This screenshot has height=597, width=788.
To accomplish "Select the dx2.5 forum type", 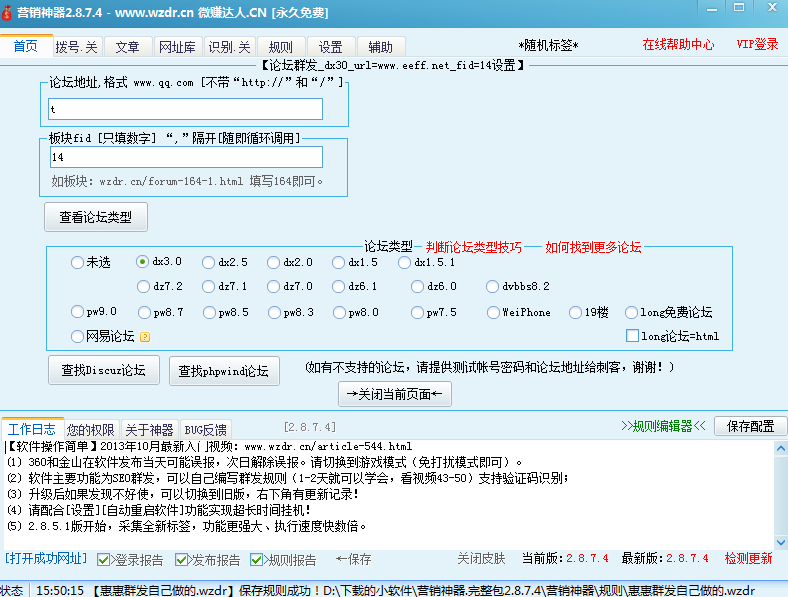I will click(x=208, y=262).
